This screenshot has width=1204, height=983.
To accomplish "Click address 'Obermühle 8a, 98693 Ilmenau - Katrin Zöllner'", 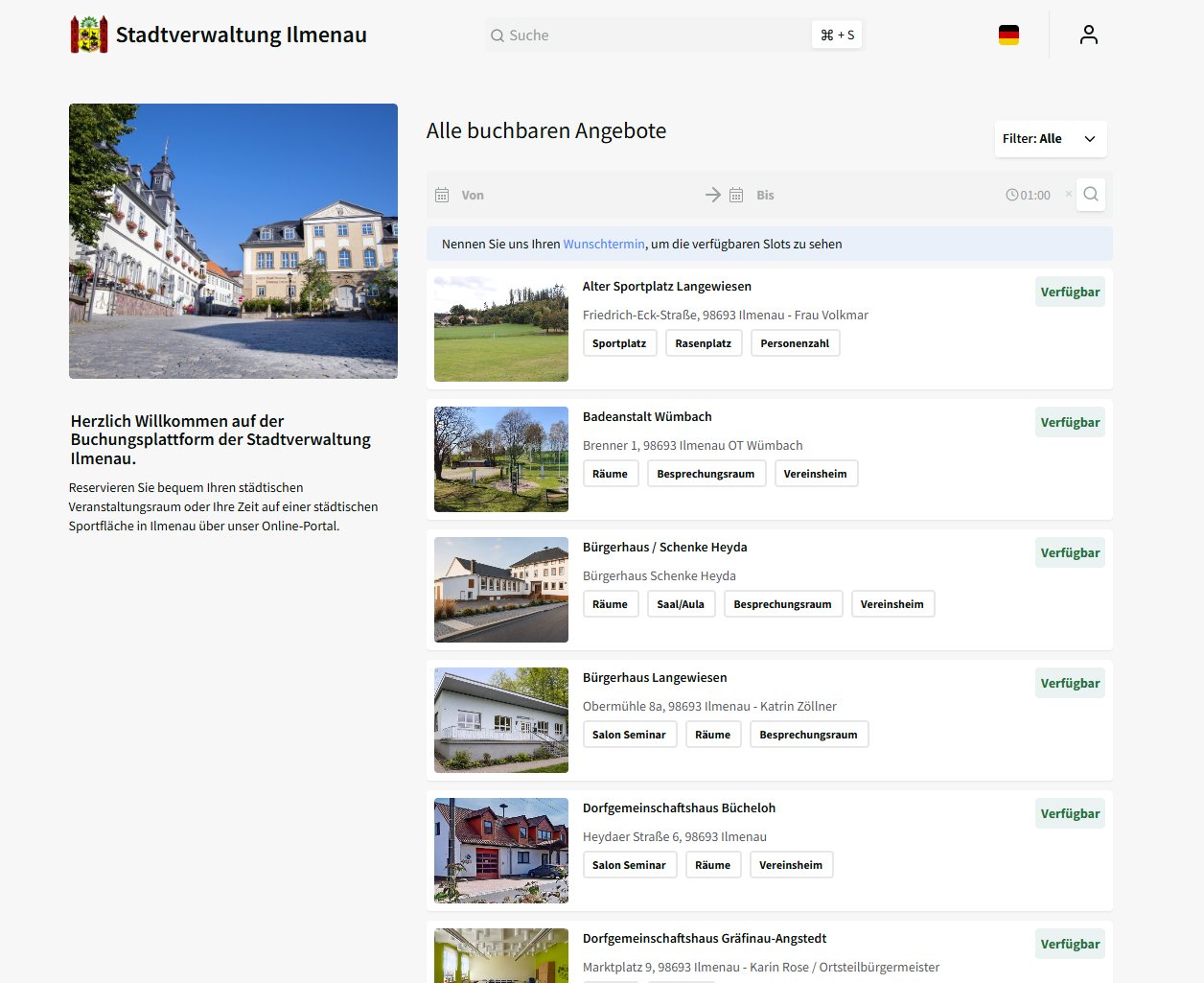I will (x=709, y=706).
